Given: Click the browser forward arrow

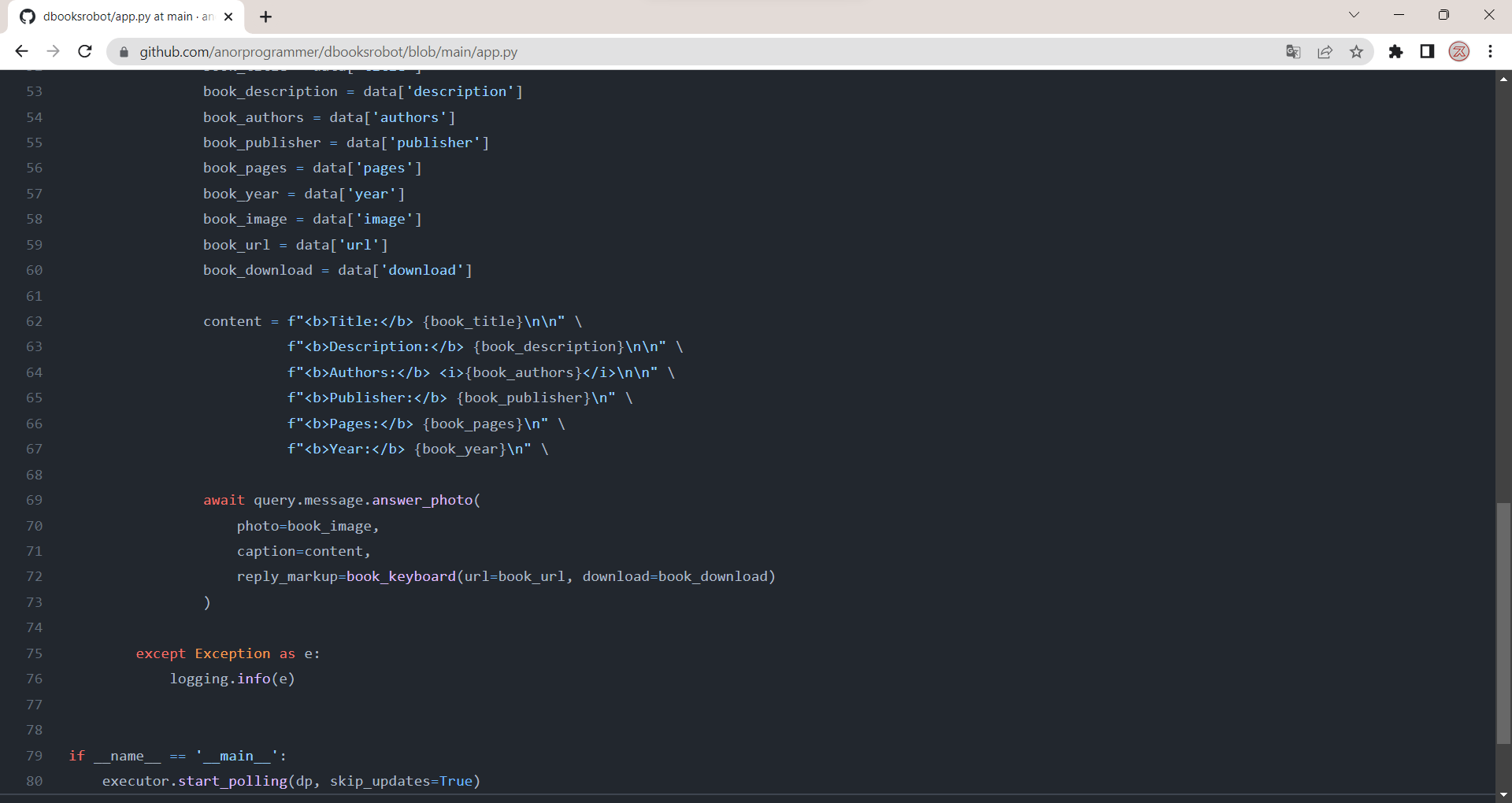Looking at the screenshot, I should point(53,51).
